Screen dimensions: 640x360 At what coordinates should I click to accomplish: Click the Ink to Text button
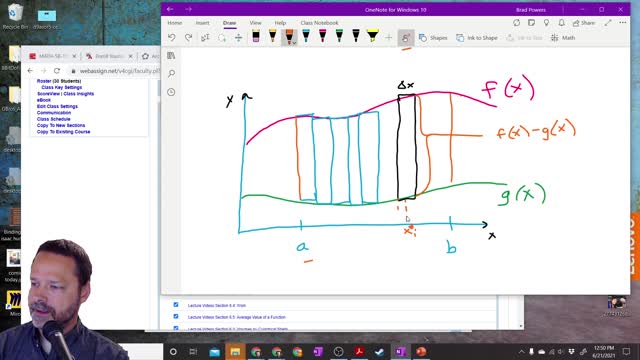[x=524, y=38]
